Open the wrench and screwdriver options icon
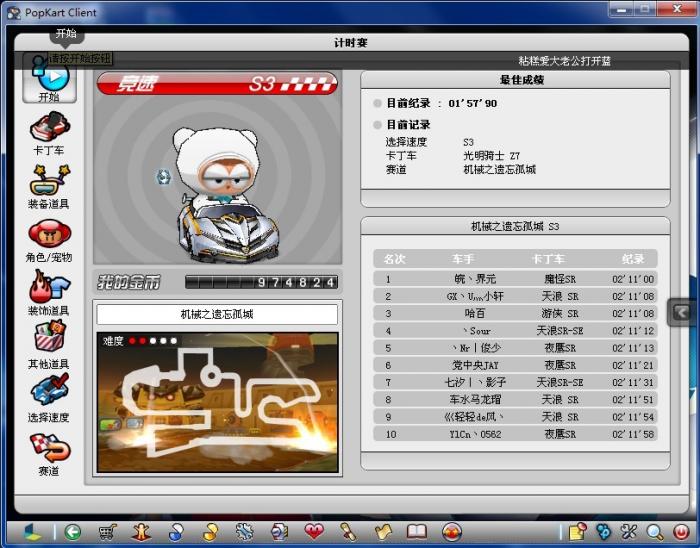 click(x=629, y=531)
